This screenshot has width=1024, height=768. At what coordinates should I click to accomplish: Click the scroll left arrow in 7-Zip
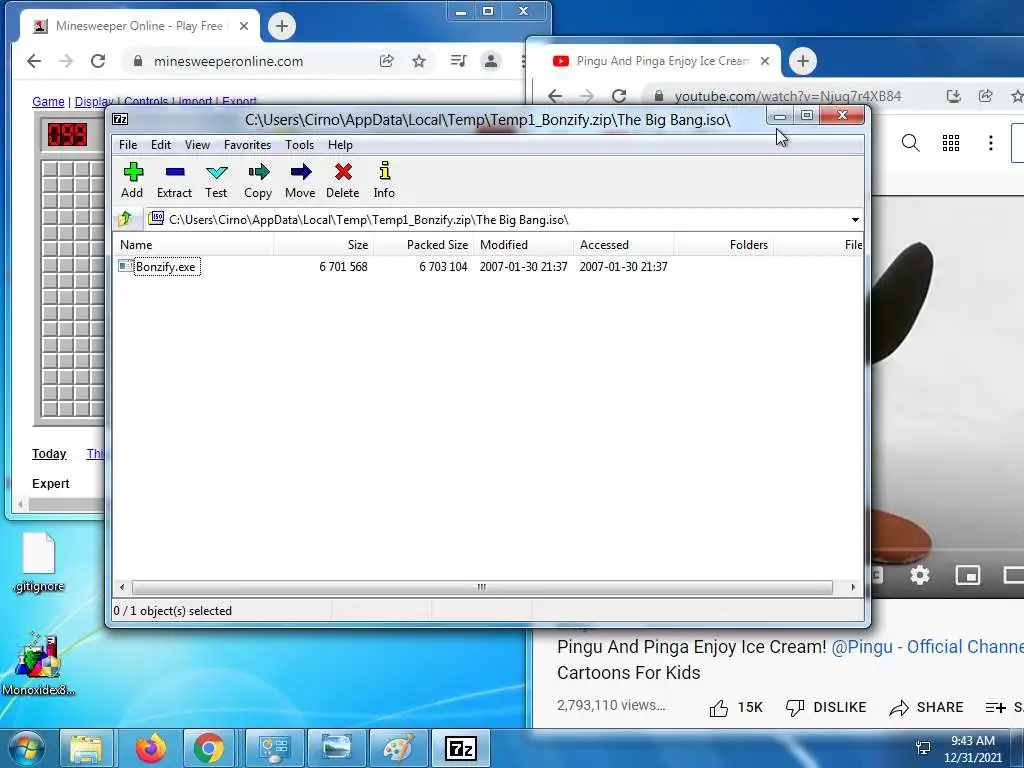coord(122,587)
